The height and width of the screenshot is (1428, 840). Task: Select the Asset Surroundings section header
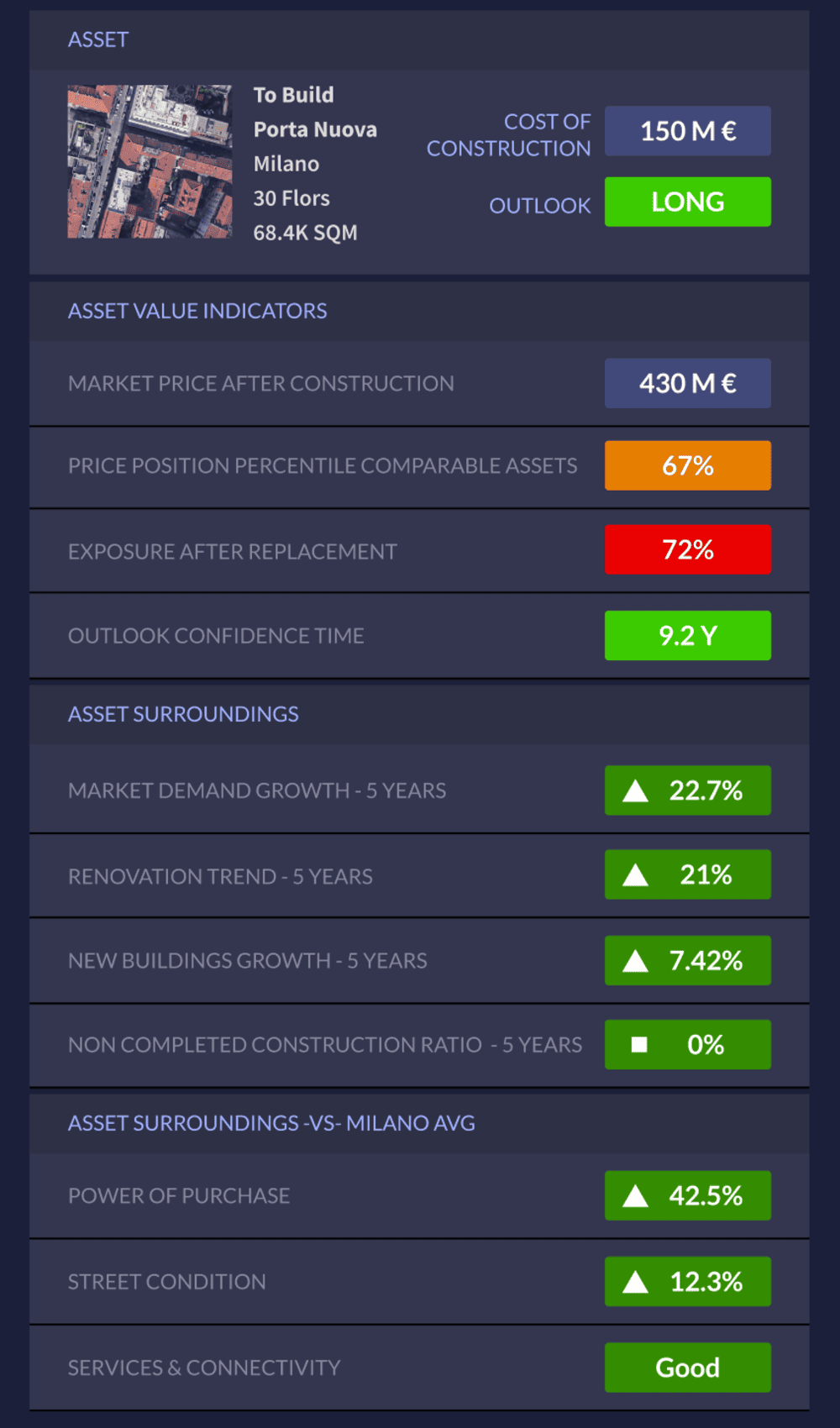pyautogui.click(x=183, y=714)
